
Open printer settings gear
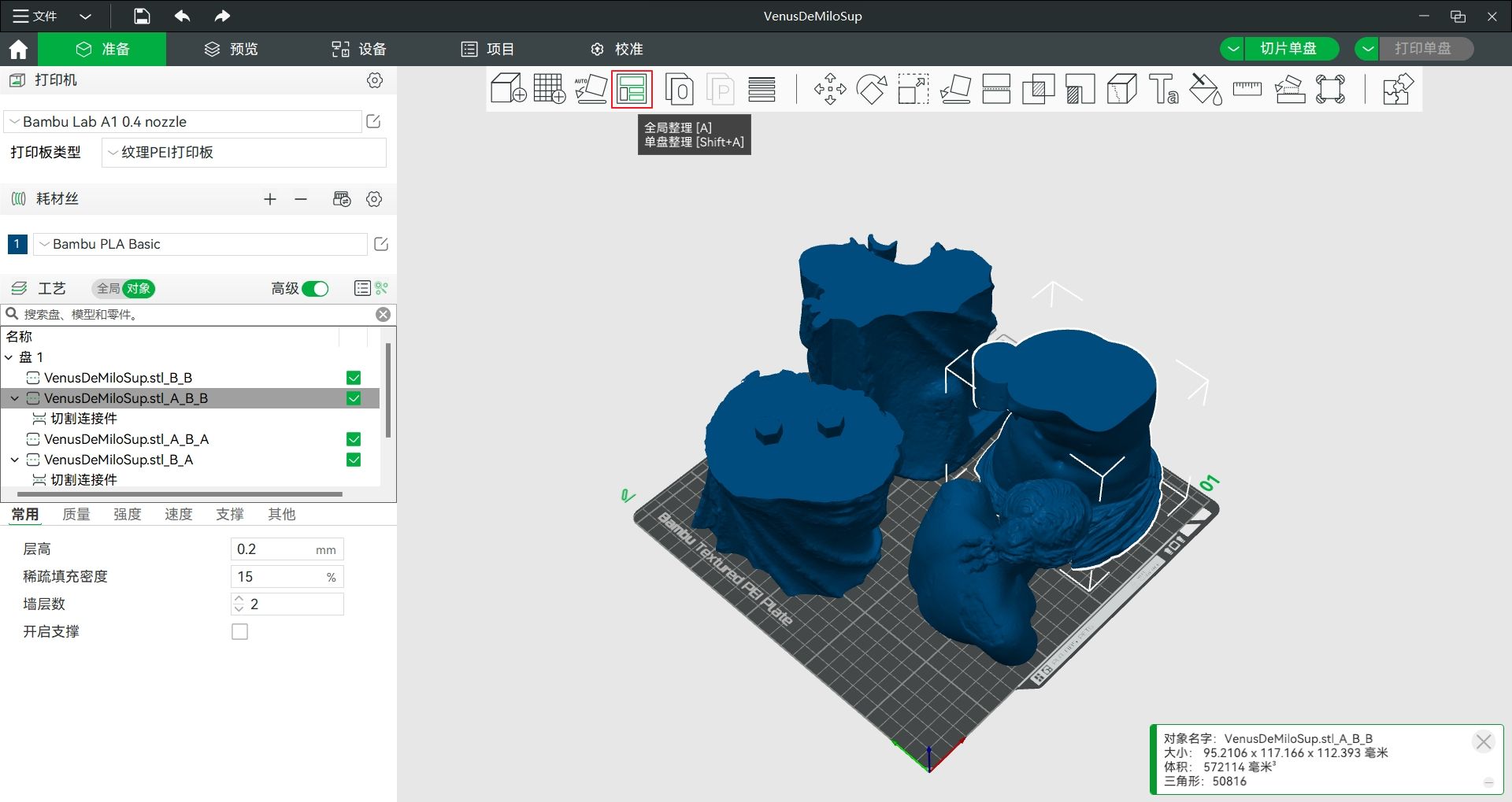(x=375, y=80)
